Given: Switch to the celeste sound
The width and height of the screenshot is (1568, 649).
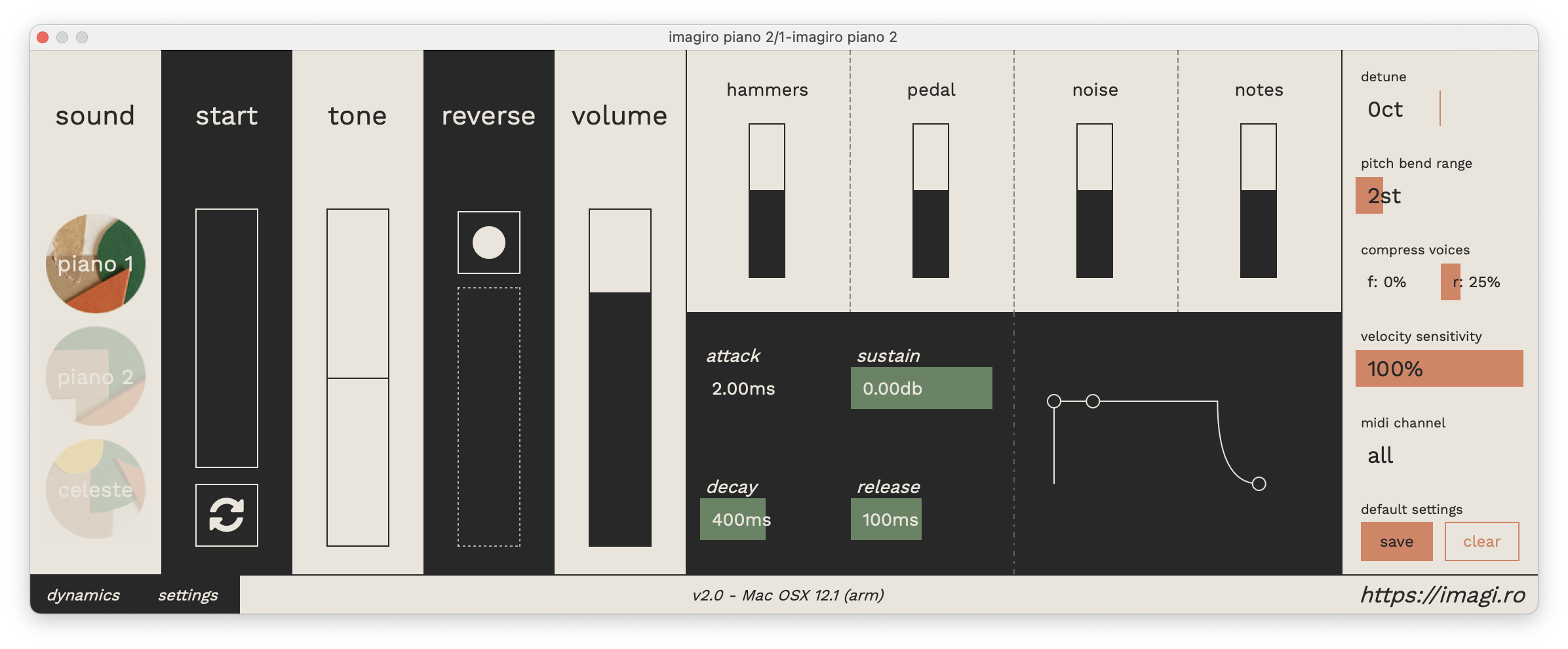Looking at the screenshot, I should (96, 489).
